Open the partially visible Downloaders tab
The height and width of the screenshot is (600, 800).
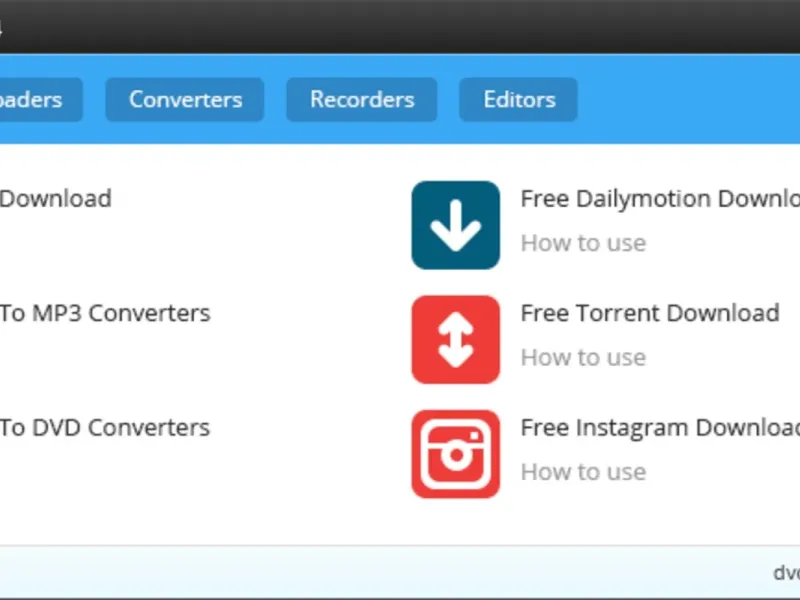coord(40,99)
